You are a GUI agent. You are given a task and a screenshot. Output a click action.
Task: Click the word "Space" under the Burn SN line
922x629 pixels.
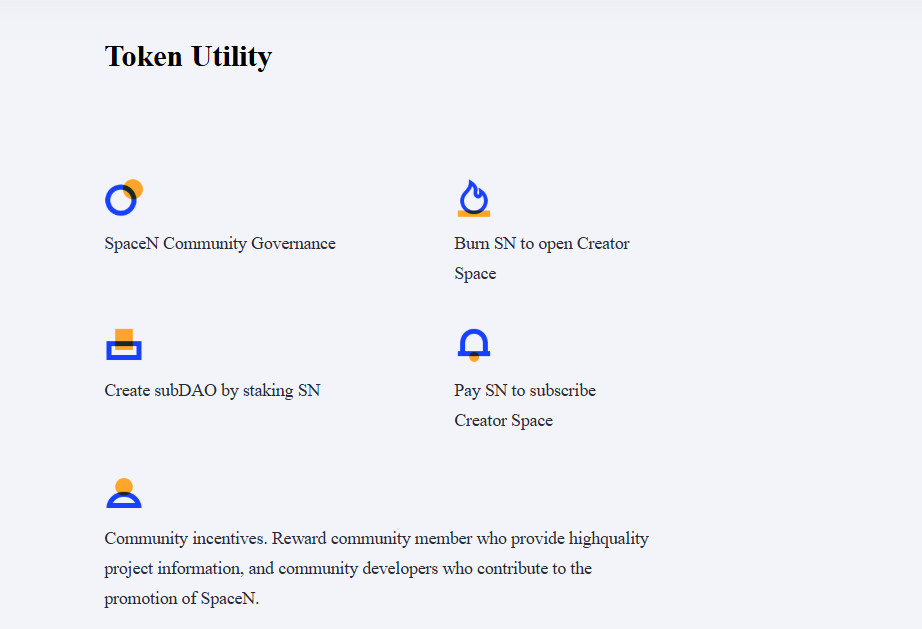pos(475,273)
